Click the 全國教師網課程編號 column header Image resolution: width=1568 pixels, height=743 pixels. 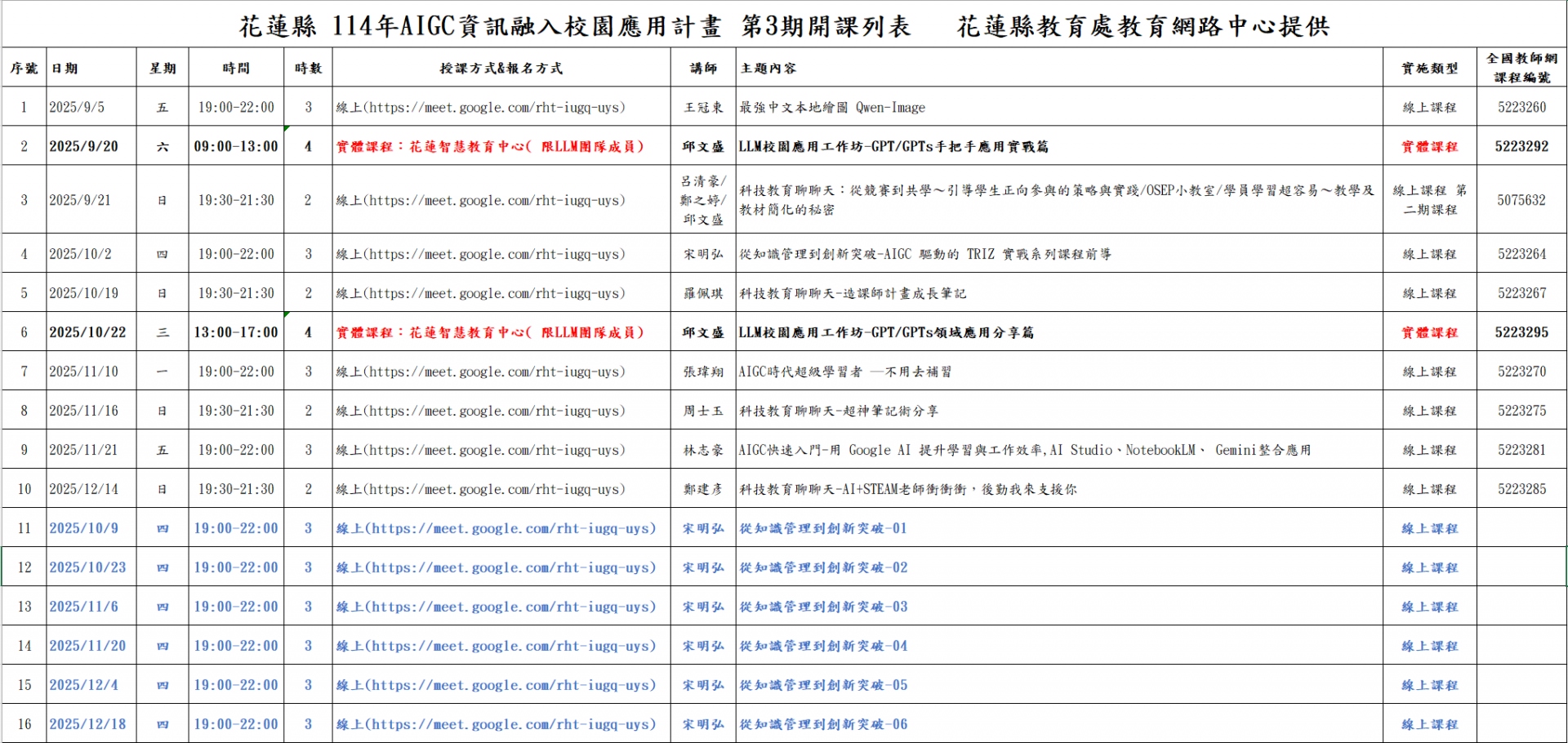pyautogui.click(x=1521, y=68)
